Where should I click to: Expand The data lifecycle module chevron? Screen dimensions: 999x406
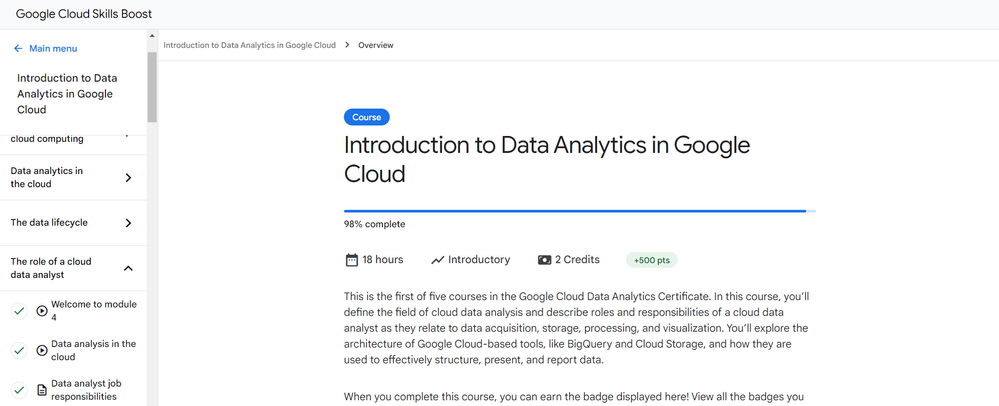coord(128,223)
